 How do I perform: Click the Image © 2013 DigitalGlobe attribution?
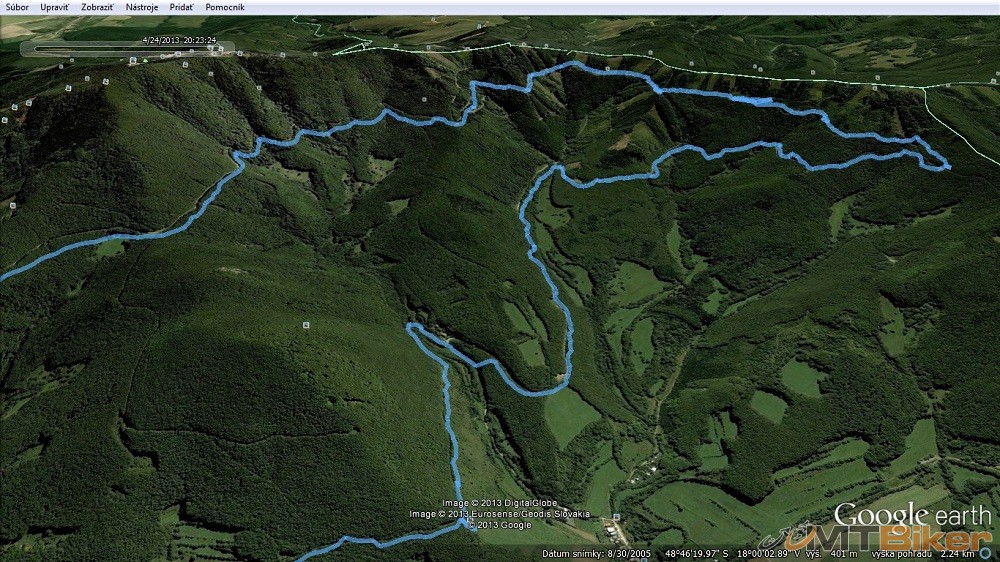500,503
